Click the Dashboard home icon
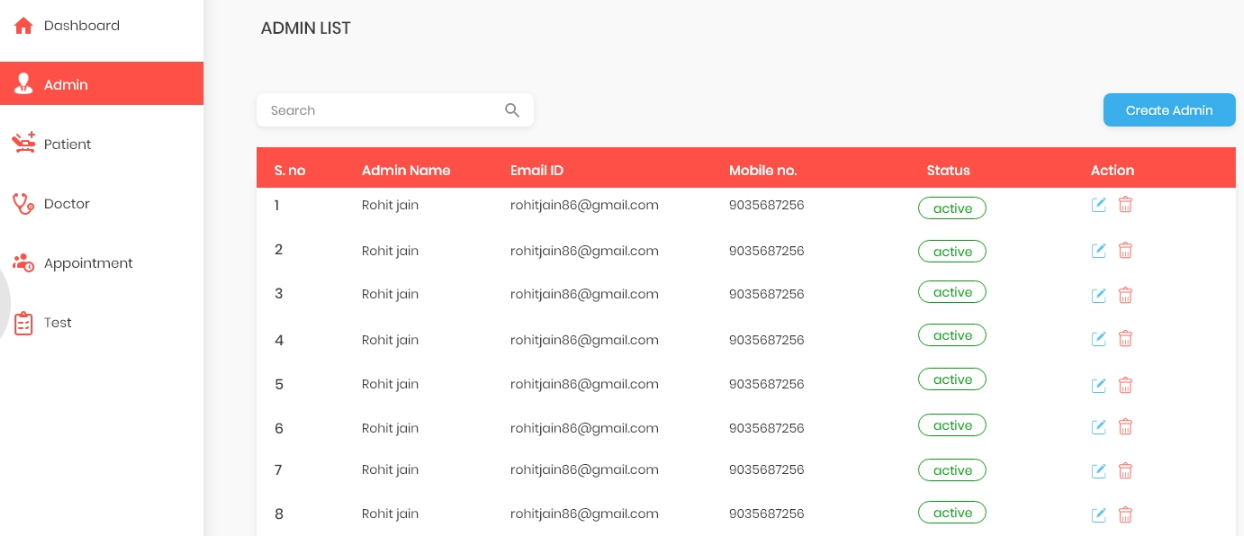 point(23,26)
